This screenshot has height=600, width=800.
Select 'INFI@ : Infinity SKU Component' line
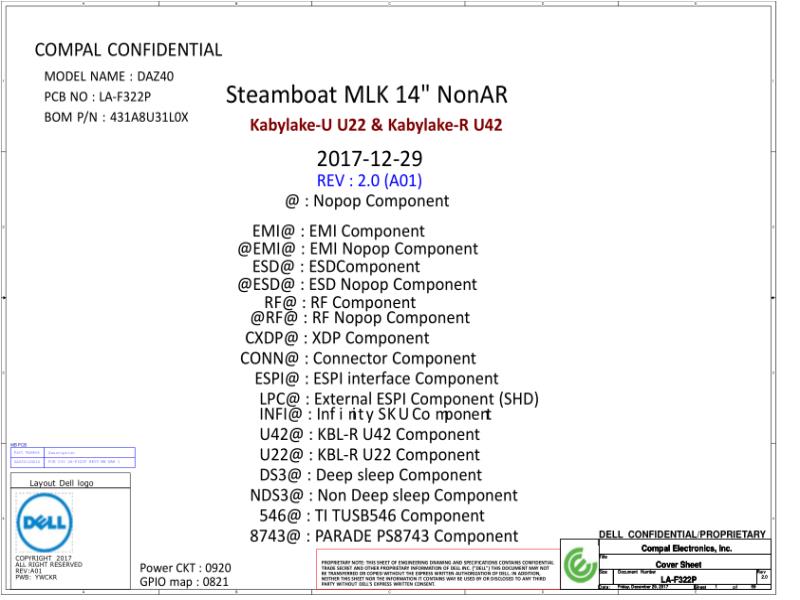[x=375, y=414]
